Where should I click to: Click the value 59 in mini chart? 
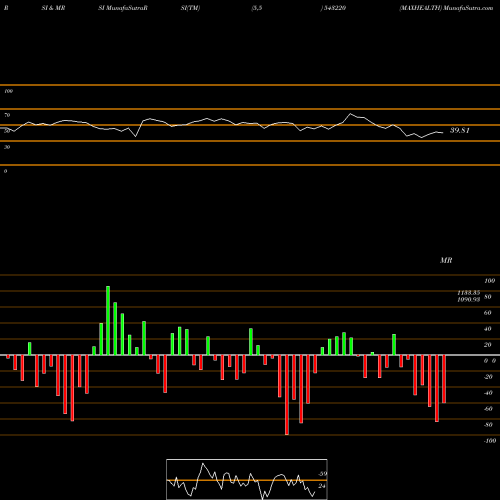tap(322, 474)
